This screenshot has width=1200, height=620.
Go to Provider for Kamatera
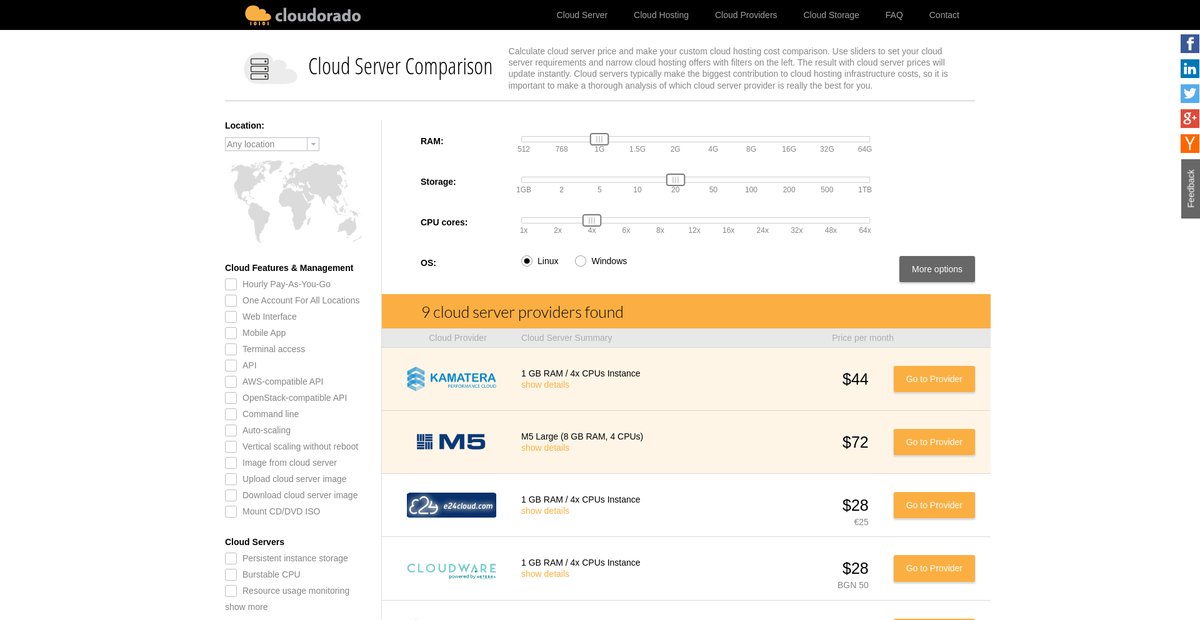pyautogui.click(x=934, y=379)
